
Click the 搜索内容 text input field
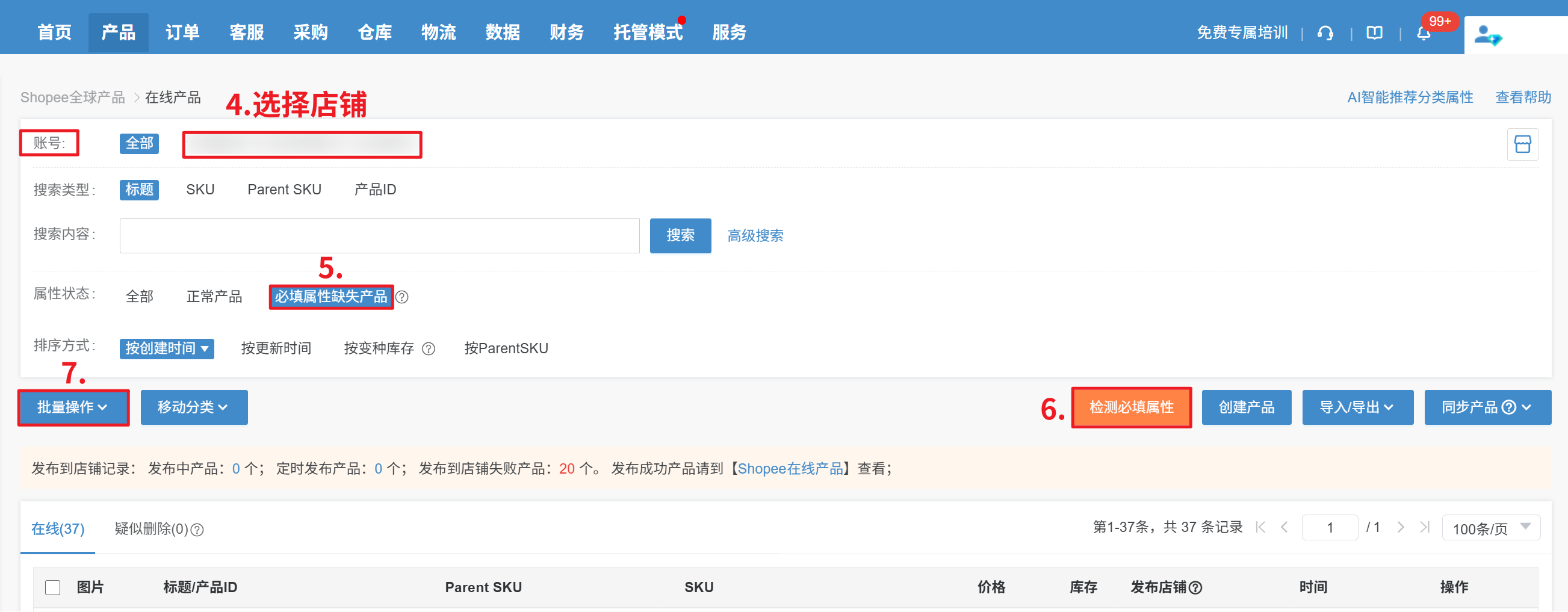[379, 235]
